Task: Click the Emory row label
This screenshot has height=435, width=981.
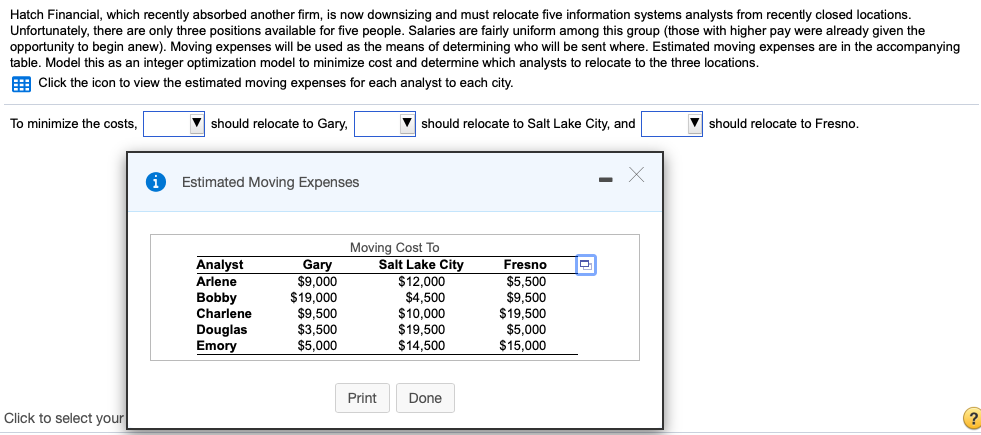Action: point(216,346)
